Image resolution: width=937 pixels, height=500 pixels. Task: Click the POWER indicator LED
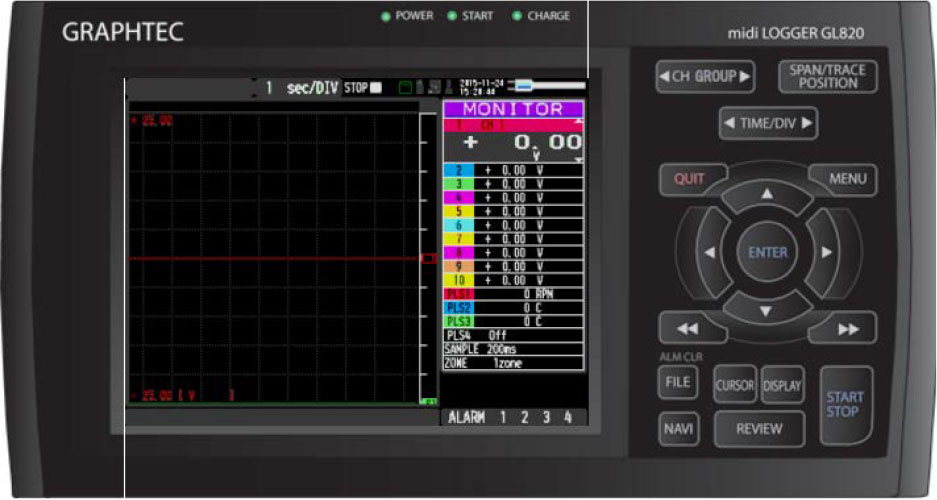click(x=386, y=16)
